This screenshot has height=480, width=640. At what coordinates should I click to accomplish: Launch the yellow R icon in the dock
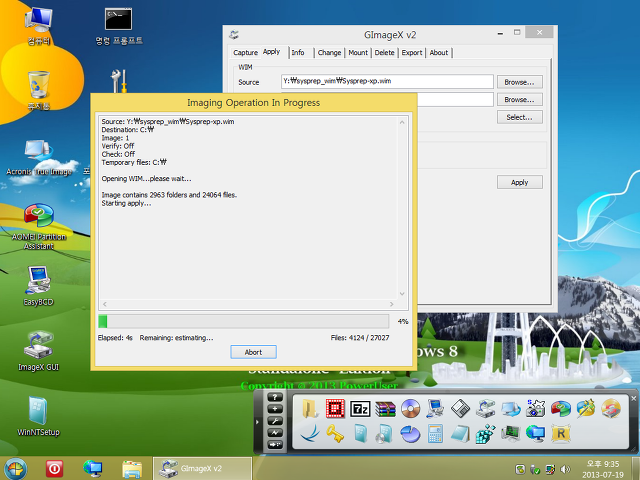[560, 433]
